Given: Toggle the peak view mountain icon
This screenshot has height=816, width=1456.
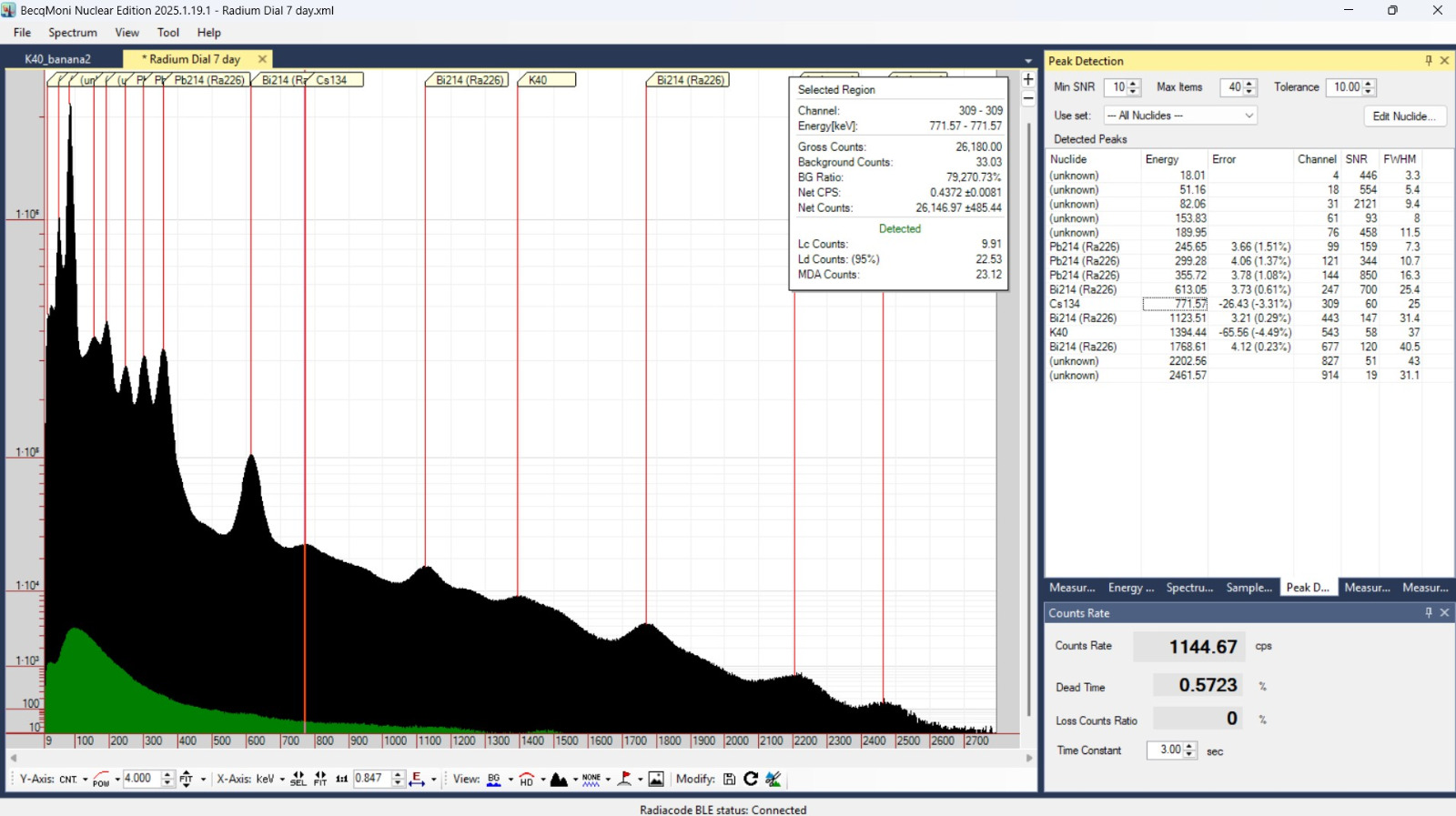Looking at the screenshot, I should click(x=559, y=779).
